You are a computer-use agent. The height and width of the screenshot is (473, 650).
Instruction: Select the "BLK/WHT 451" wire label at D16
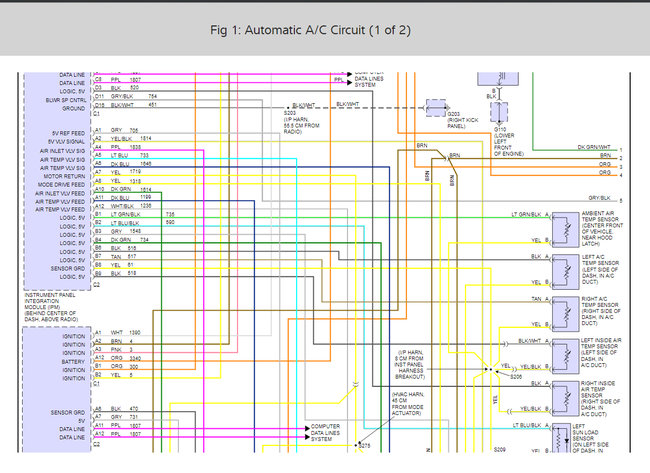[x=134, y=105]
